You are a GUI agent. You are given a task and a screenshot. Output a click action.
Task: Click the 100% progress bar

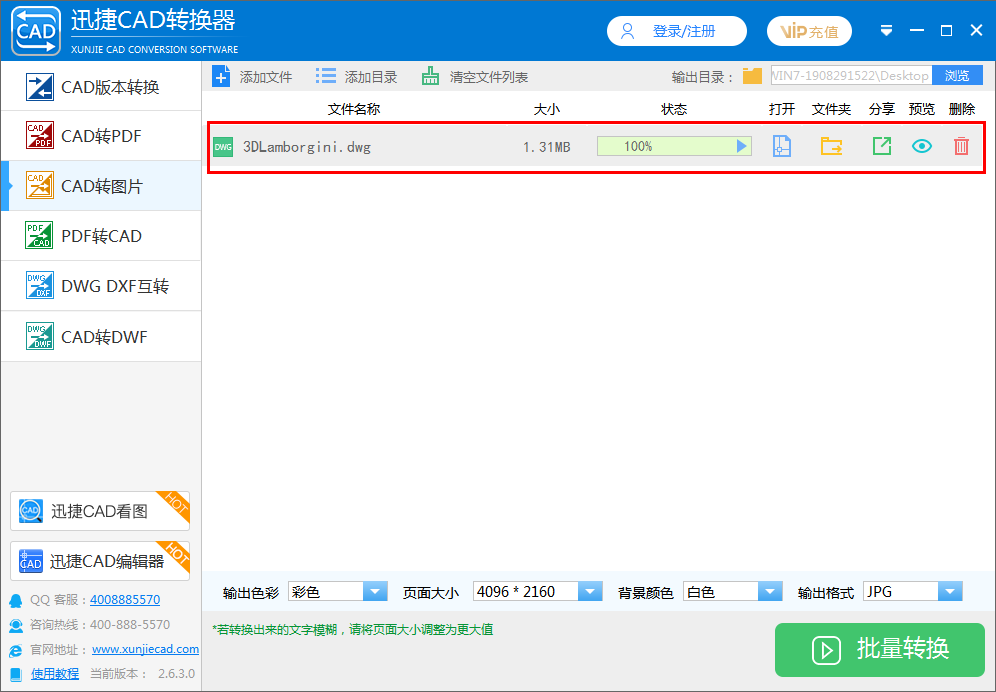coord(674,146)
